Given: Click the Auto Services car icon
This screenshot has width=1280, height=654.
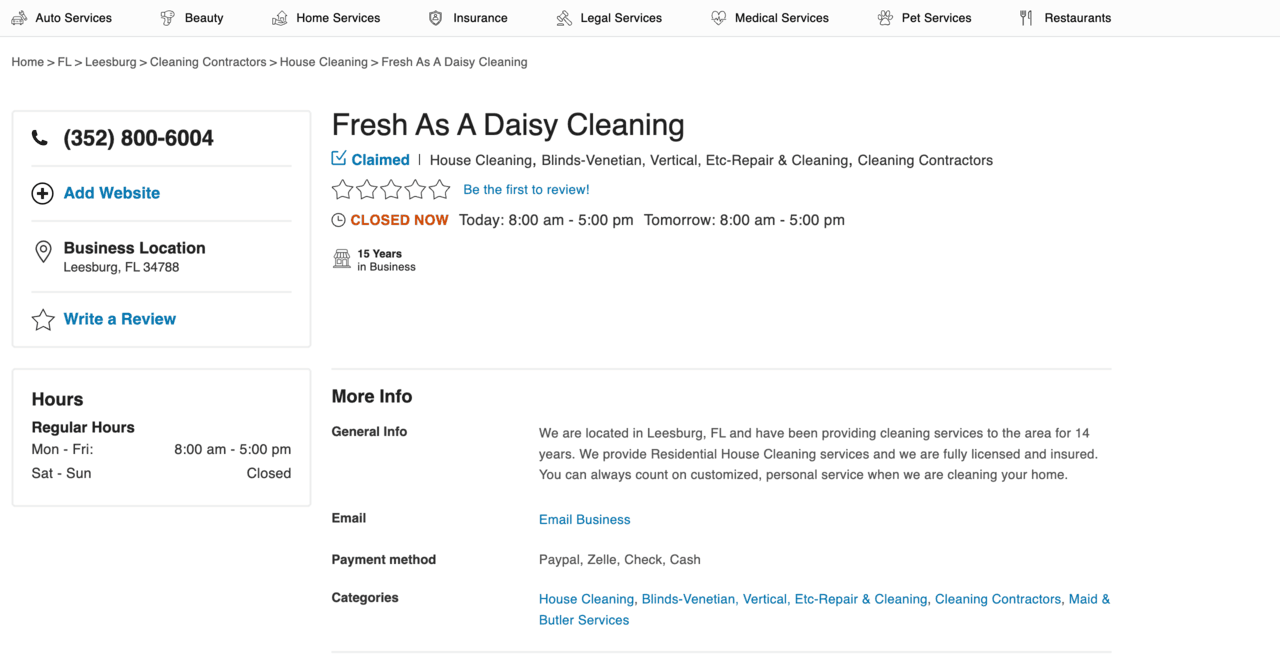Looking at the screenshot, I should point(19,18).
